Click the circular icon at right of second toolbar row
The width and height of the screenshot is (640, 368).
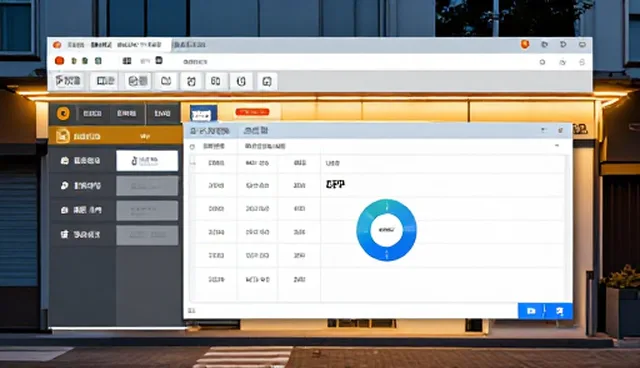[542, 62]
